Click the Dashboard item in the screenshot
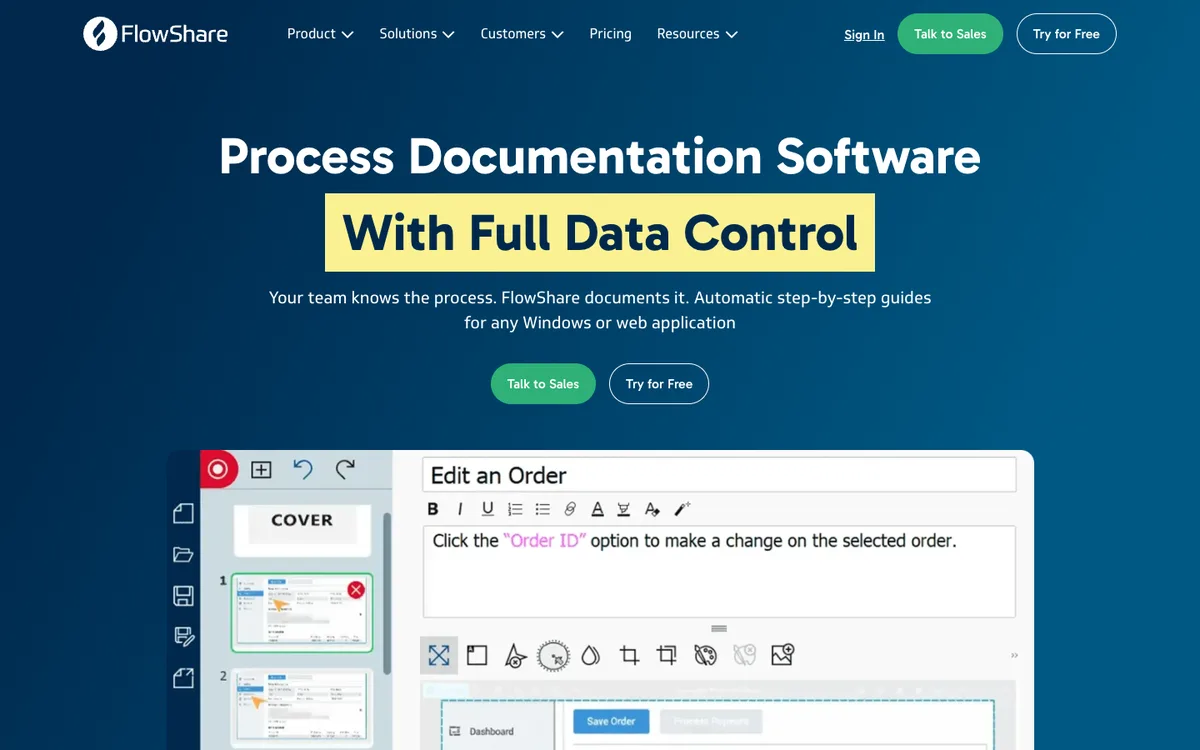Screen dimensions: 1200x750 point(482,731)
